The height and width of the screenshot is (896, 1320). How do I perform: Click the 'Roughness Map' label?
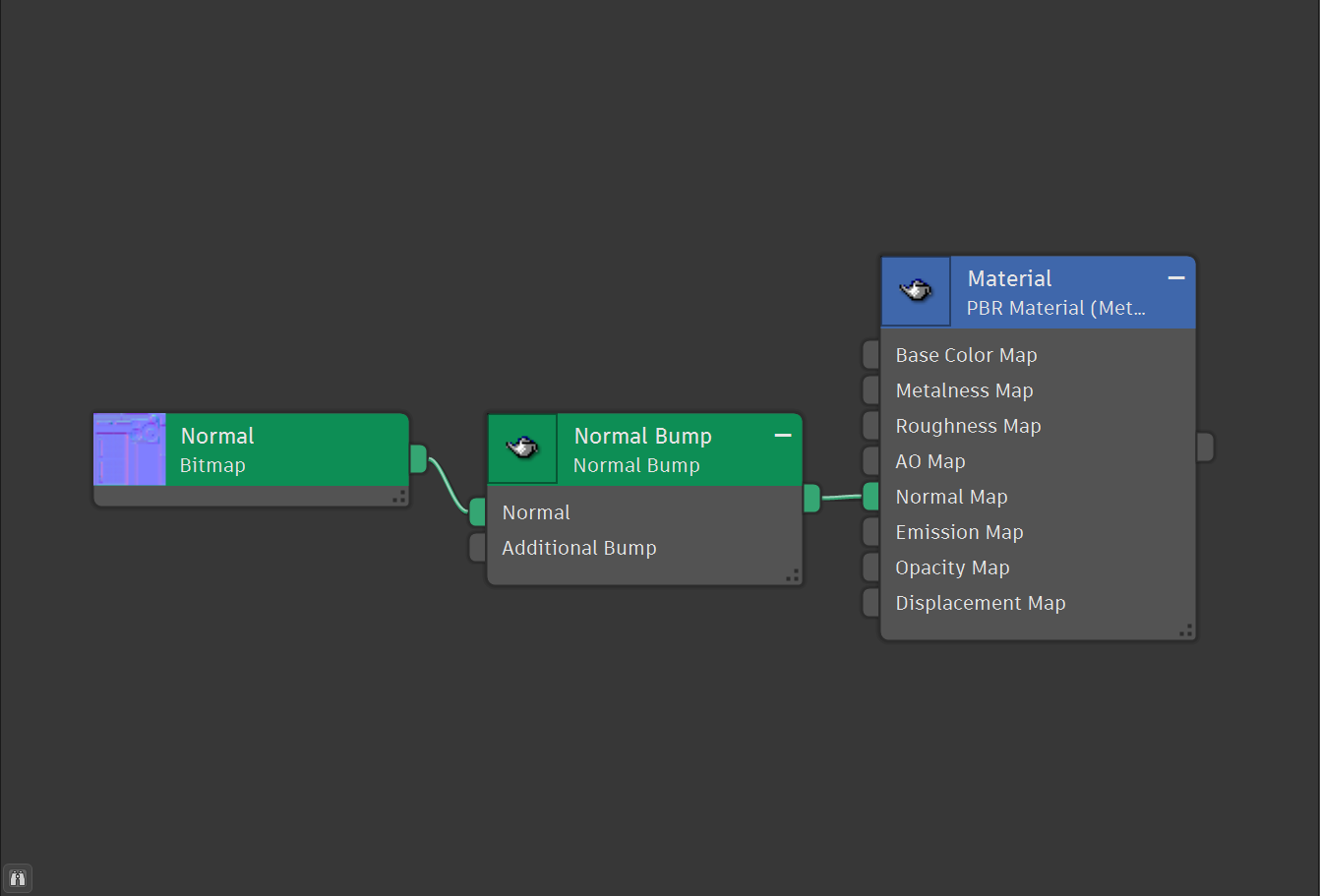tap(968, 426)
